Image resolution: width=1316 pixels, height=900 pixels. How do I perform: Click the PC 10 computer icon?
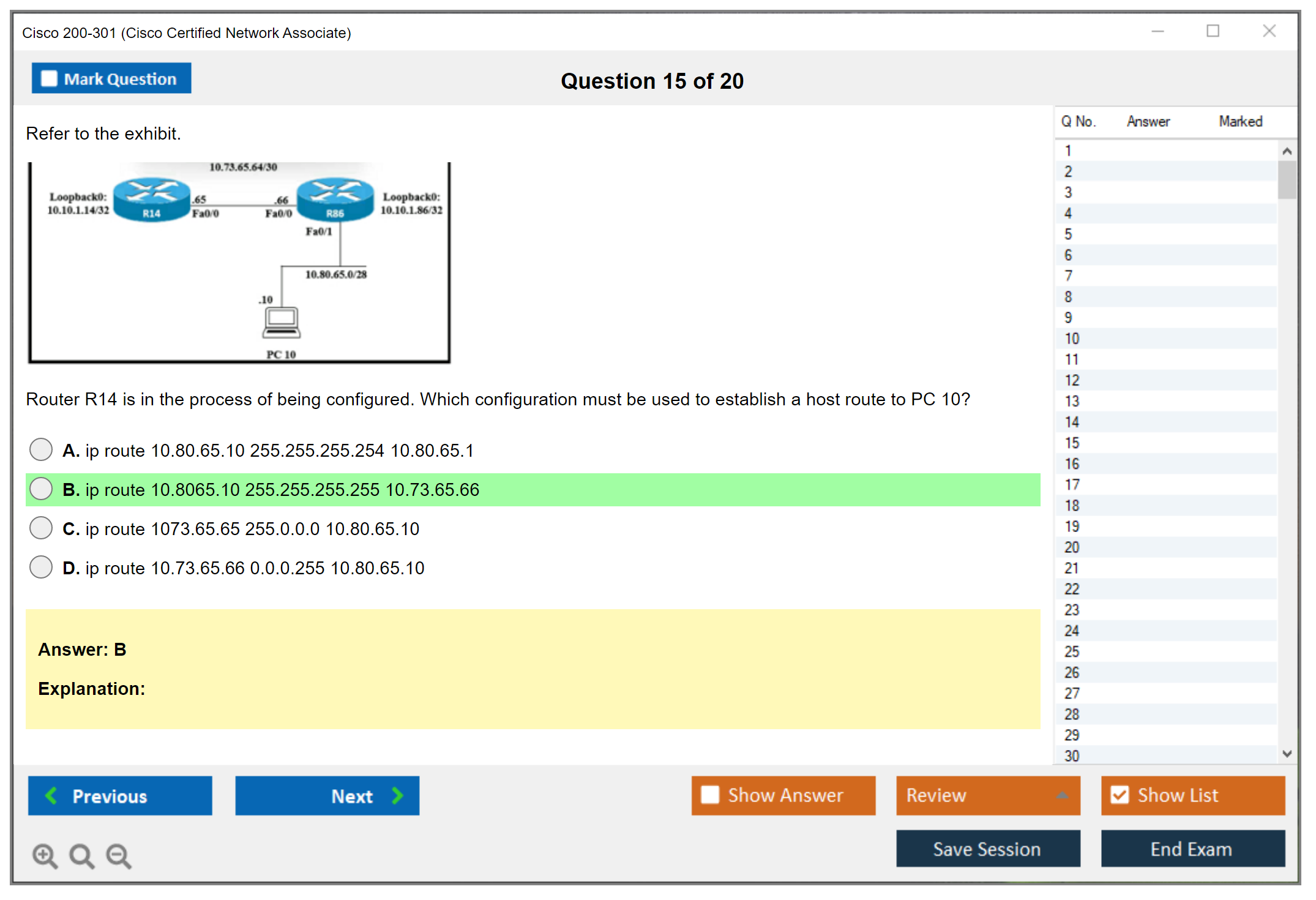pos(282,323)
